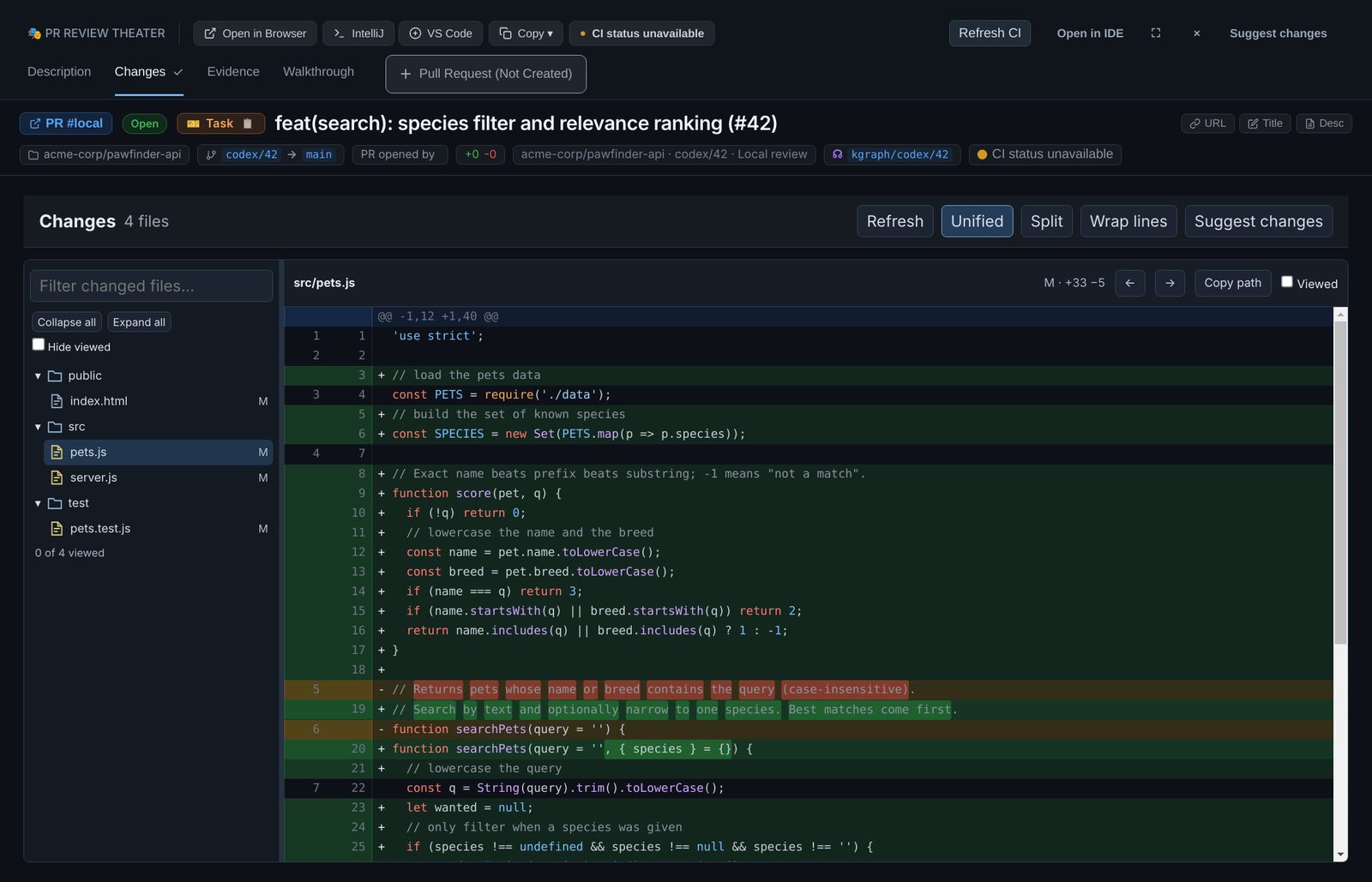Open the IntelliJ launcher button
The image size is (1372, 882).
(358, 33)
